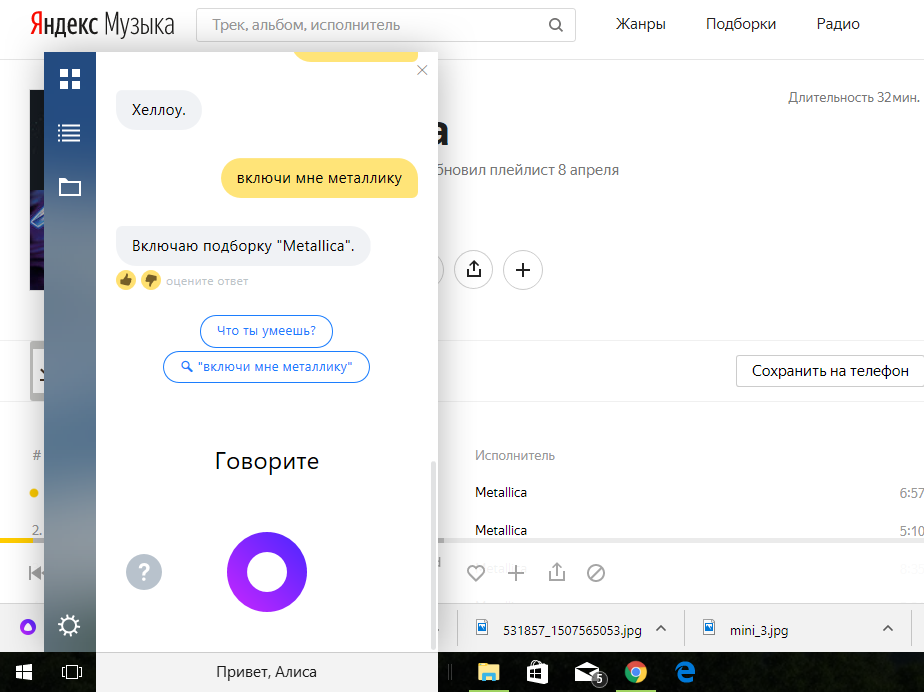Viewport: 924px width, 692px height.
Task: Click the включи мне металлику message bubble
Action: pos(319,178)
